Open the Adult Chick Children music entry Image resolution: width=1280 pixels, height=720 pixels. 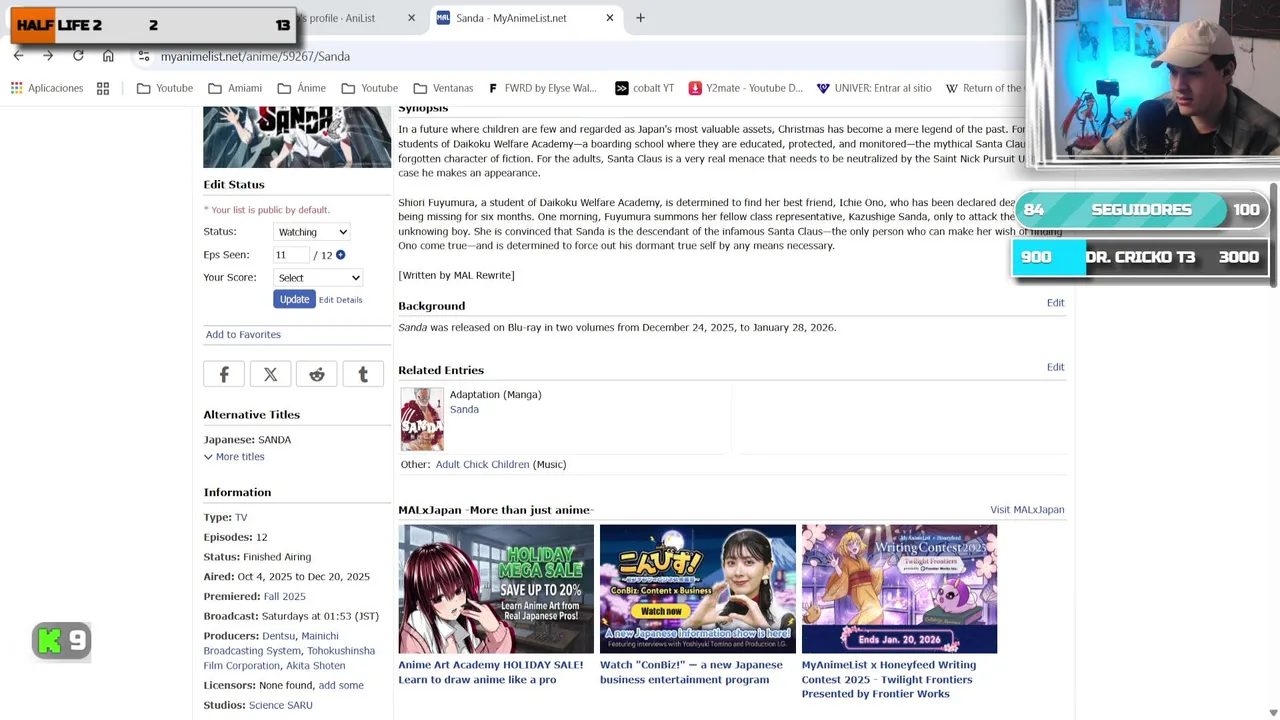coord(482,464)
